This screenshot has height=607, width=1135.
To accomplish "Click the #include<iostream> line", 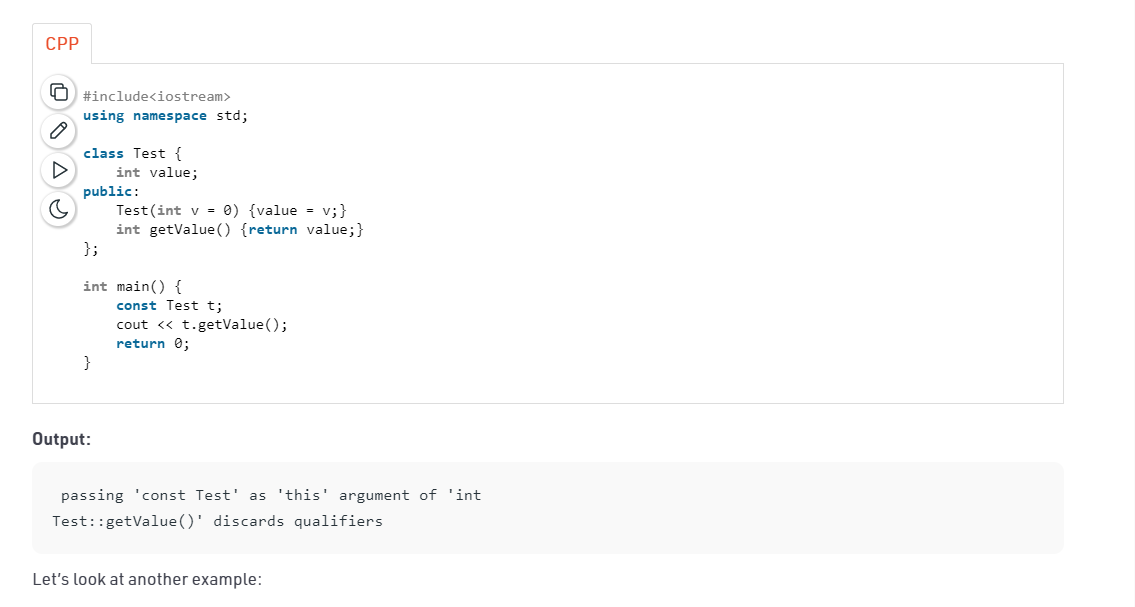I will point(157,96).
